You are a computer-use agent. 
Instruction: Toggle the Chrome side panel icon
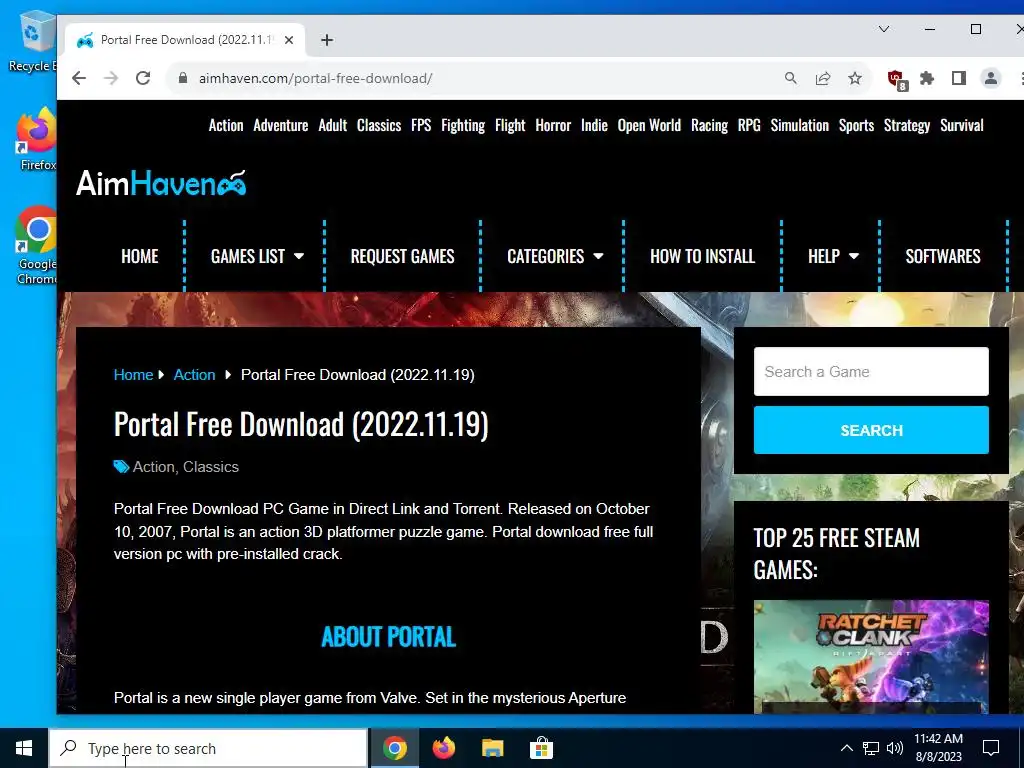point(959,78)
